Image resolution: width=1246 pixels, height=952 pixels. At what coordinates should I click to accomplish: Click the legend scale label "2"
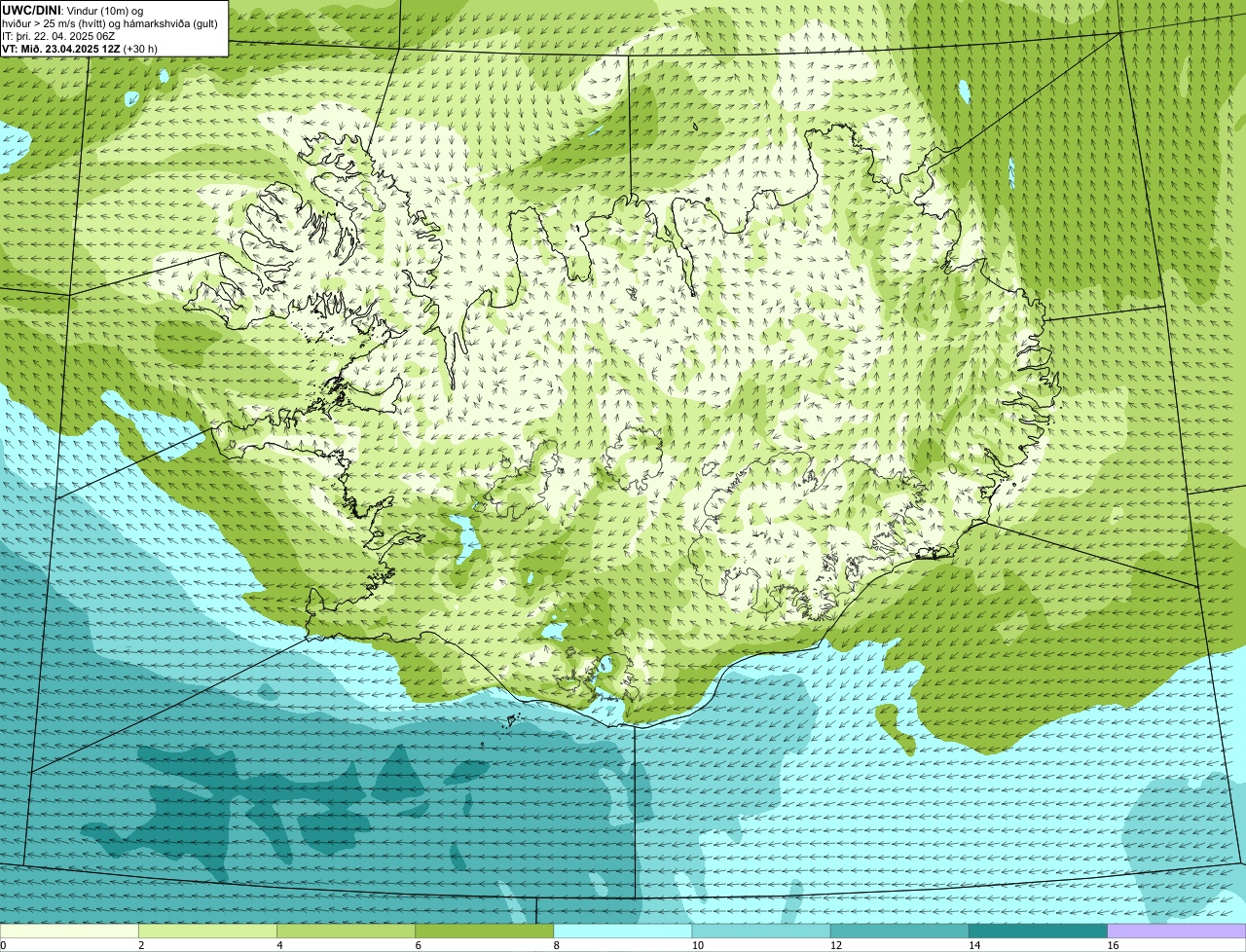click(141, 945)
